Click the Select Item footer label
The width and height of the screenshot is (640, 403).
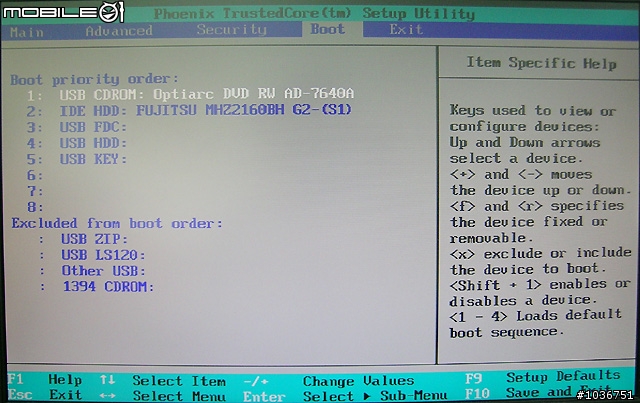coord(179,381)
